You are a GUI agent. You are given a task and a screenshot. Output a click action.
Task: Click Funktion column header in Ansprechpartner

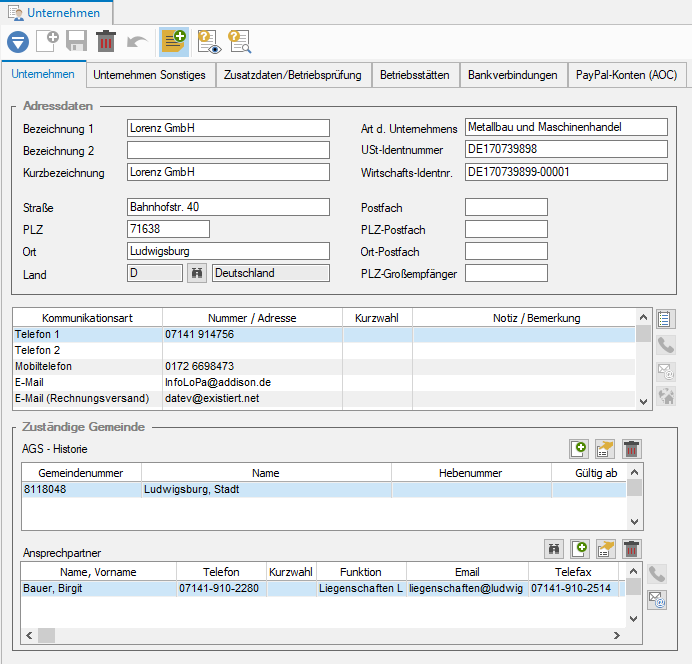pyautogui.click(x=361, y=572)
